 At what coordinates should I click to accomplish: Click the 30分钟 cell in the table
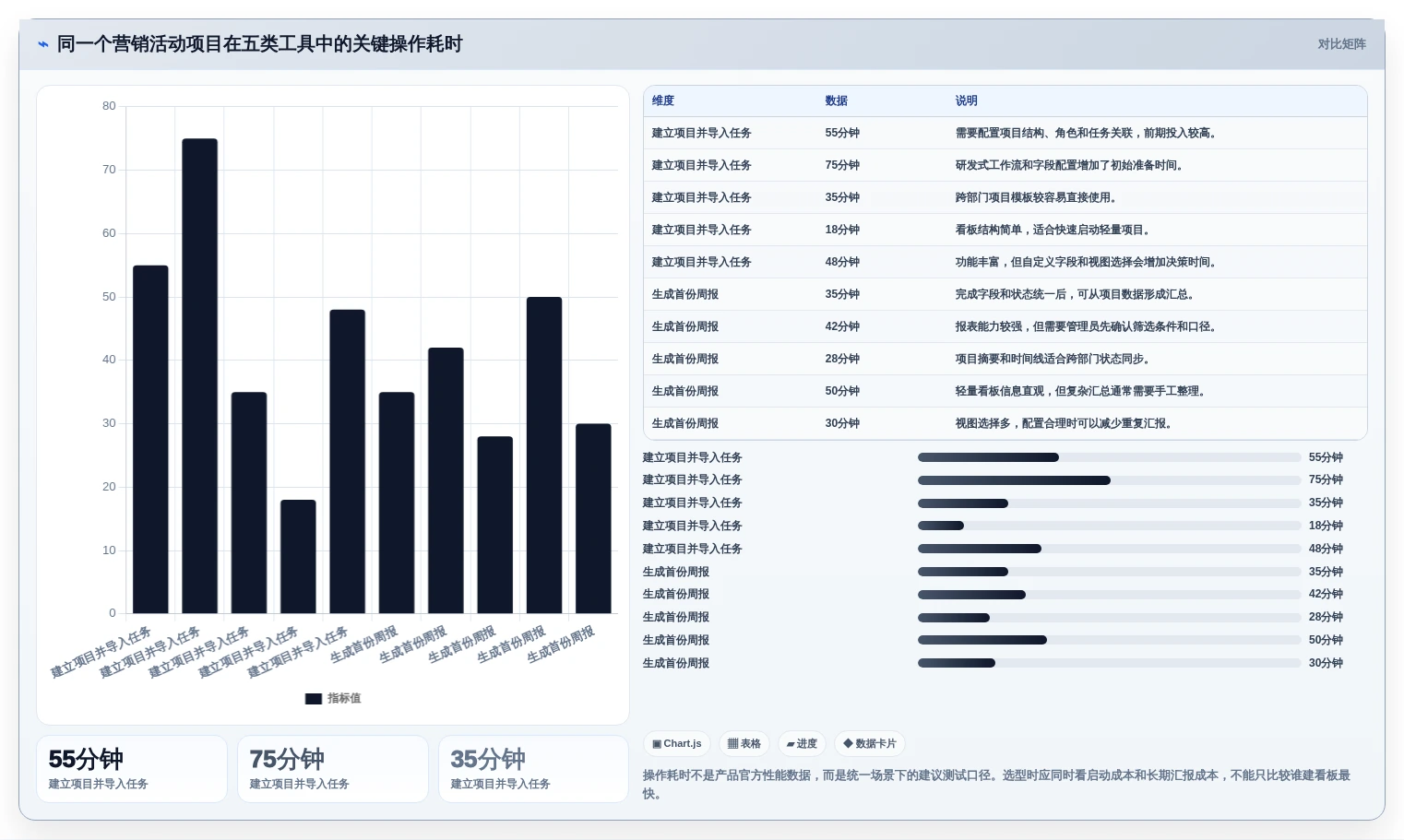(x=842, y=424)
